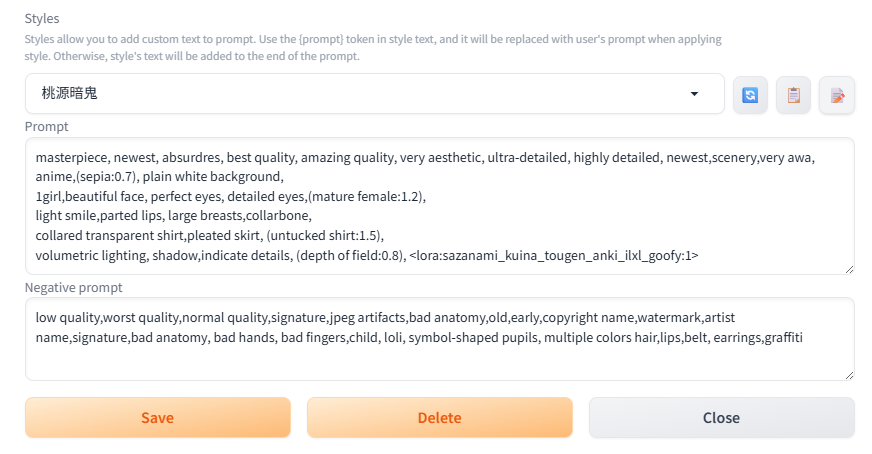Click the "Styles" heading label

[42, 18]
